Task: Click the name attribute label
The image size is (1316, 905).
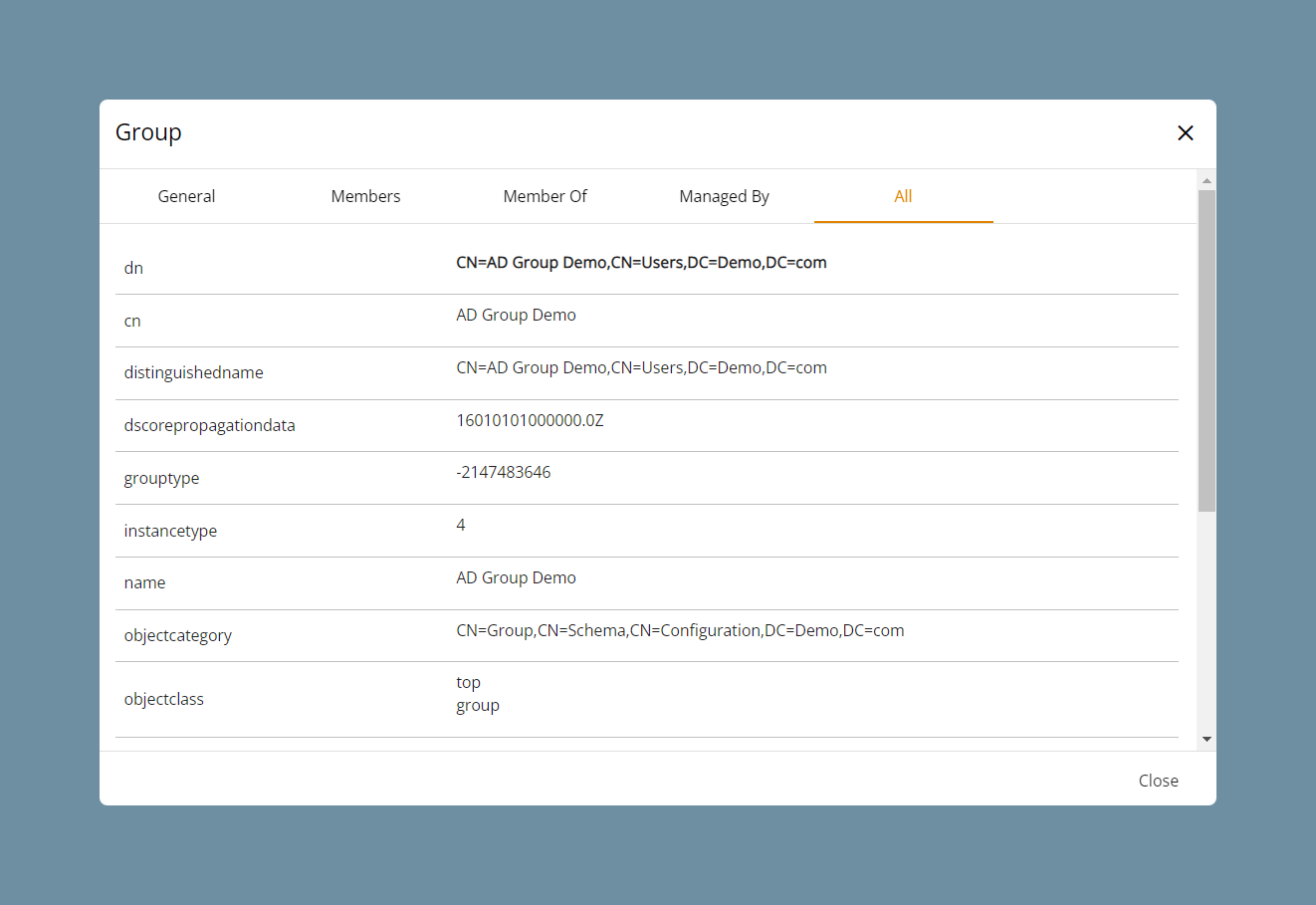Action: click(144, 582)
